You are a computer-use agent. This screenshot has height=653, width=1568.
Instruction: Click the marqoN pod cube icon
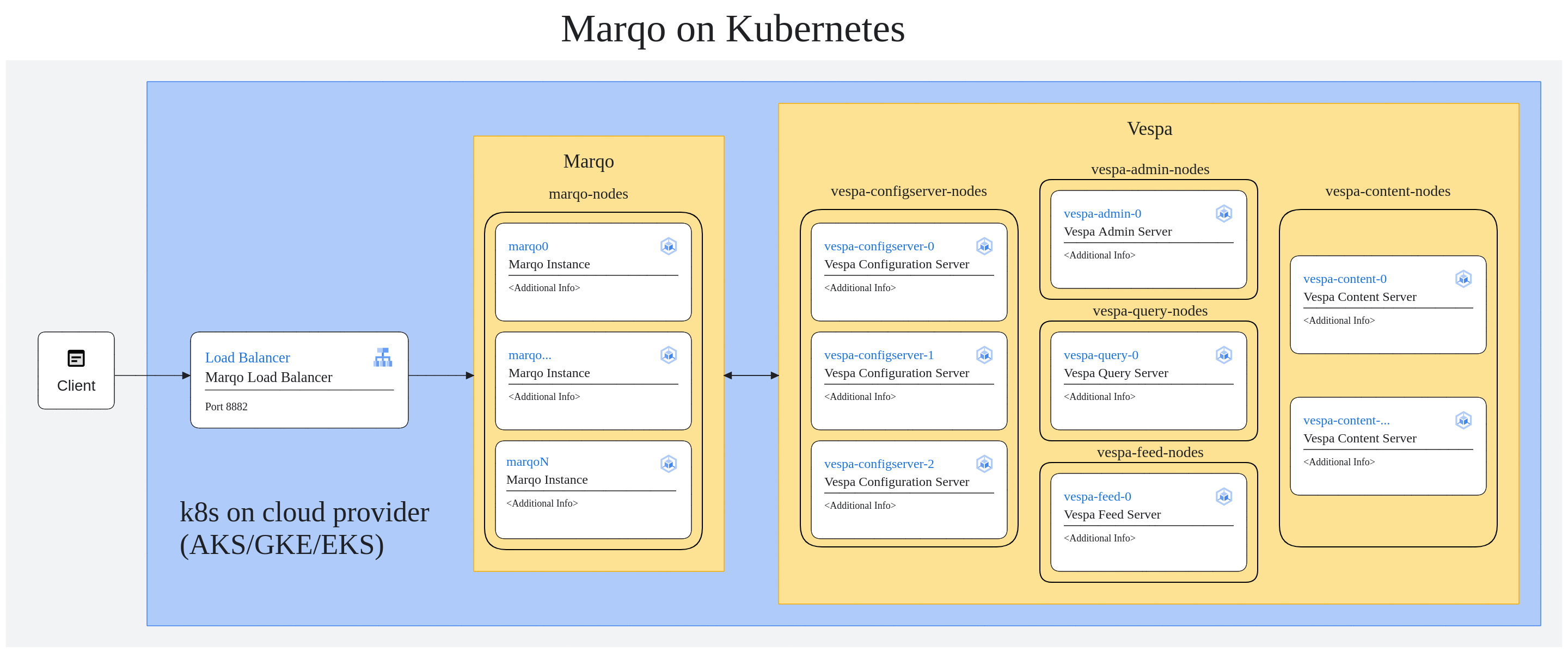(x=669, y=464)
